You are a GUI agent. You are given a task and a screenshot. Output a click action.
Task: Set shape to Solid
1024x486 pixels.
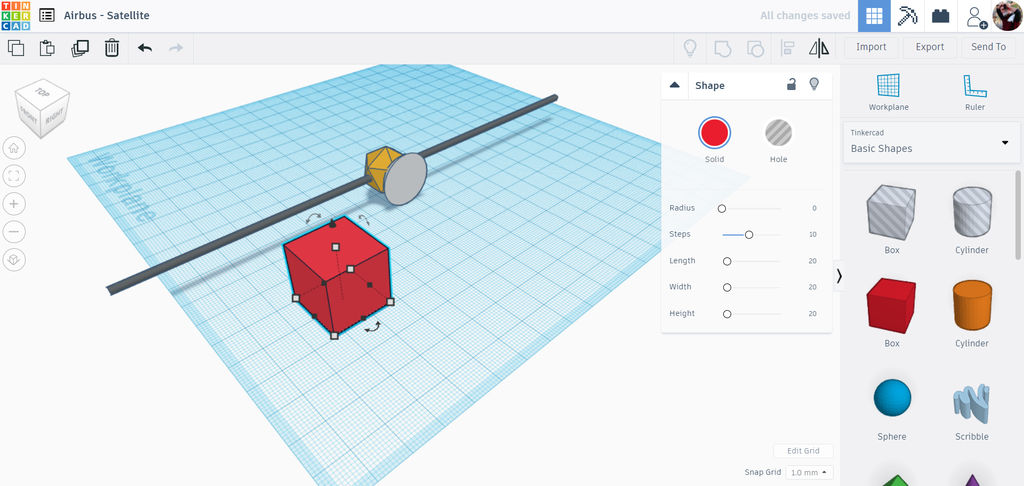[x=714, y=133]
